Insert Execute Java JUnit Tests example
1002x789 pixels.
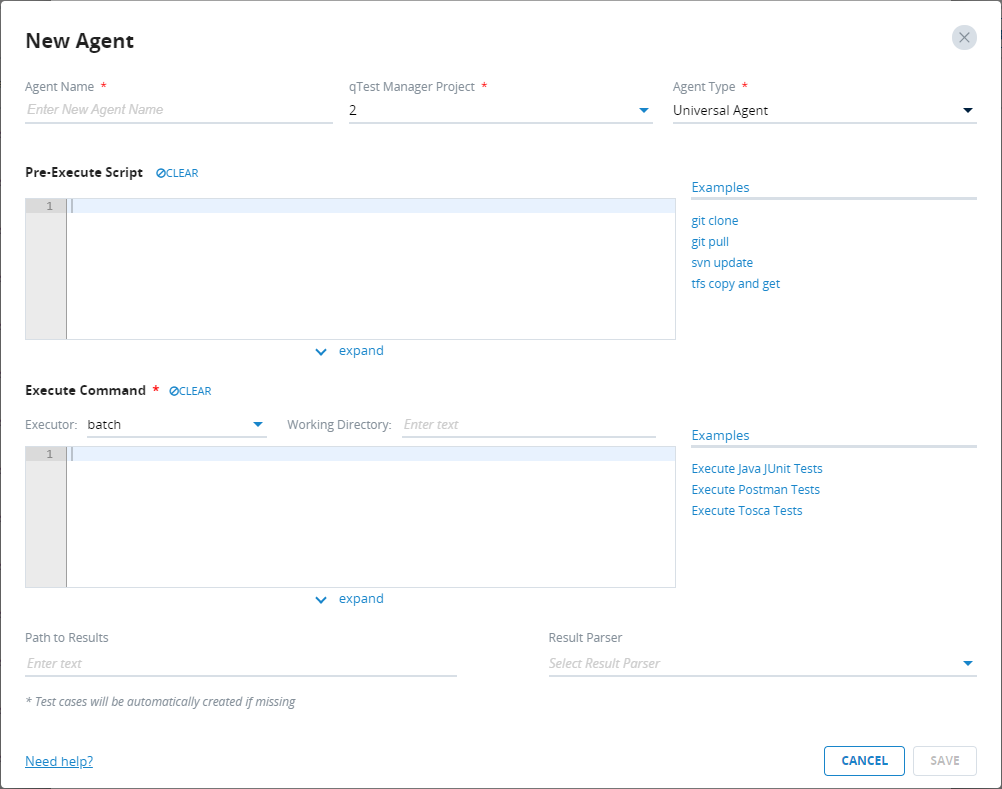[757, 469]
